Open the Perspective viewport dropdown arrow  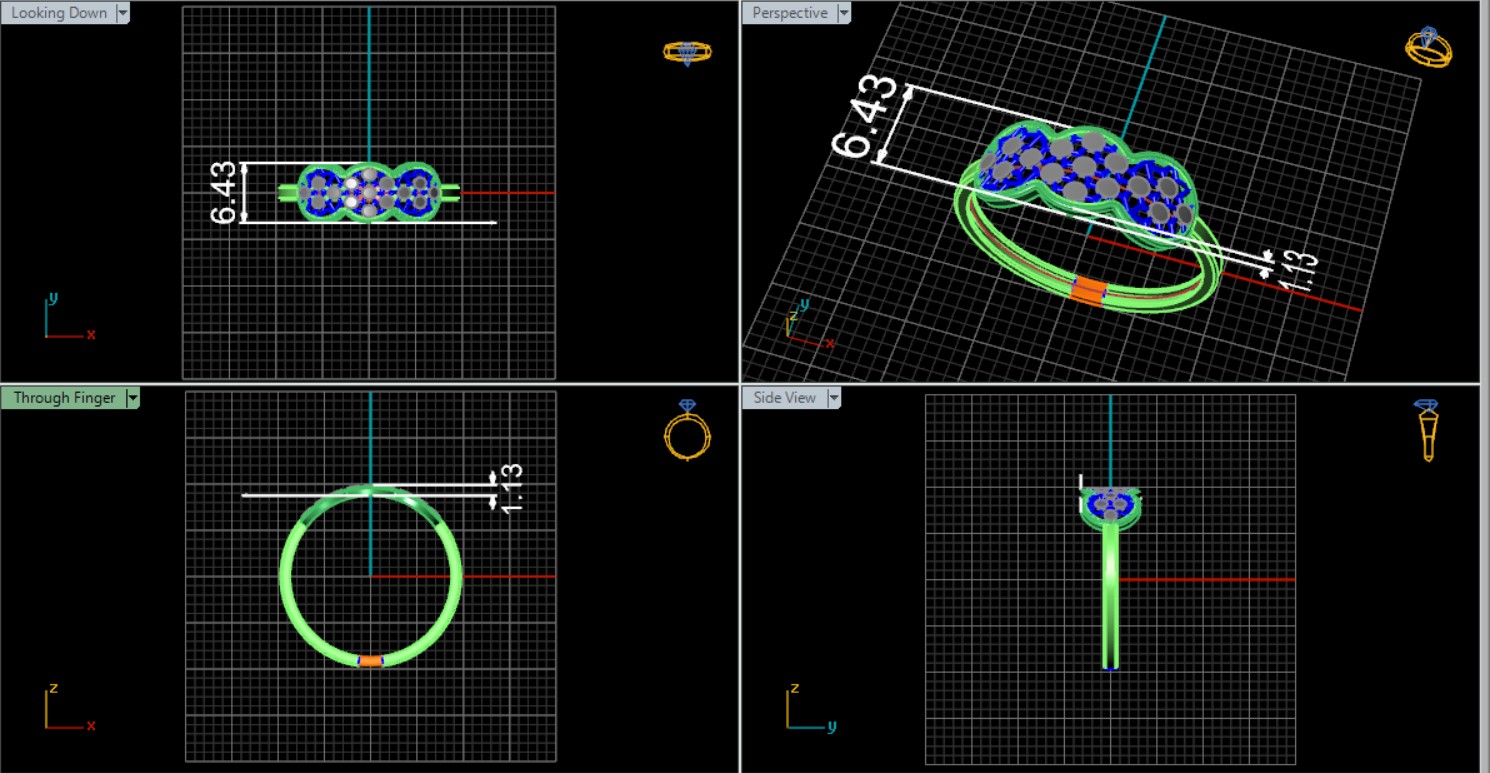[844, 13]
